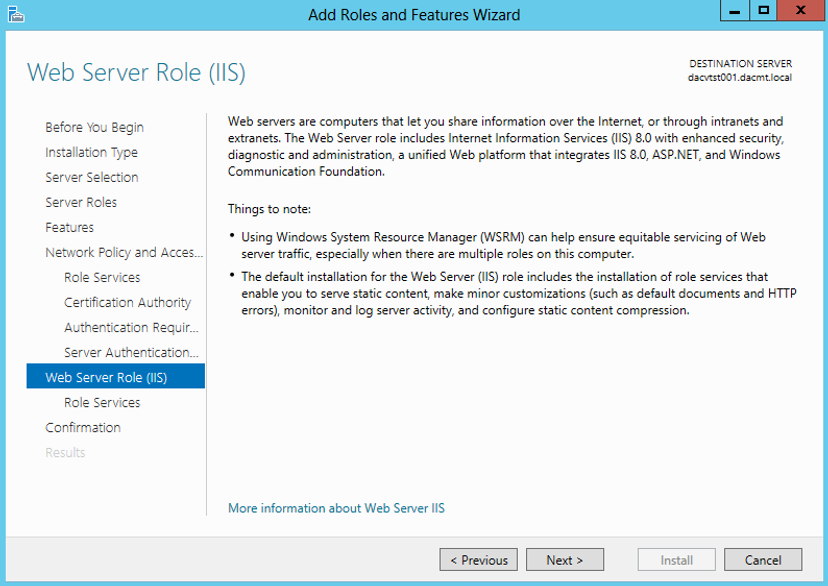Click the "Next >" button

[x=565, y=559]
